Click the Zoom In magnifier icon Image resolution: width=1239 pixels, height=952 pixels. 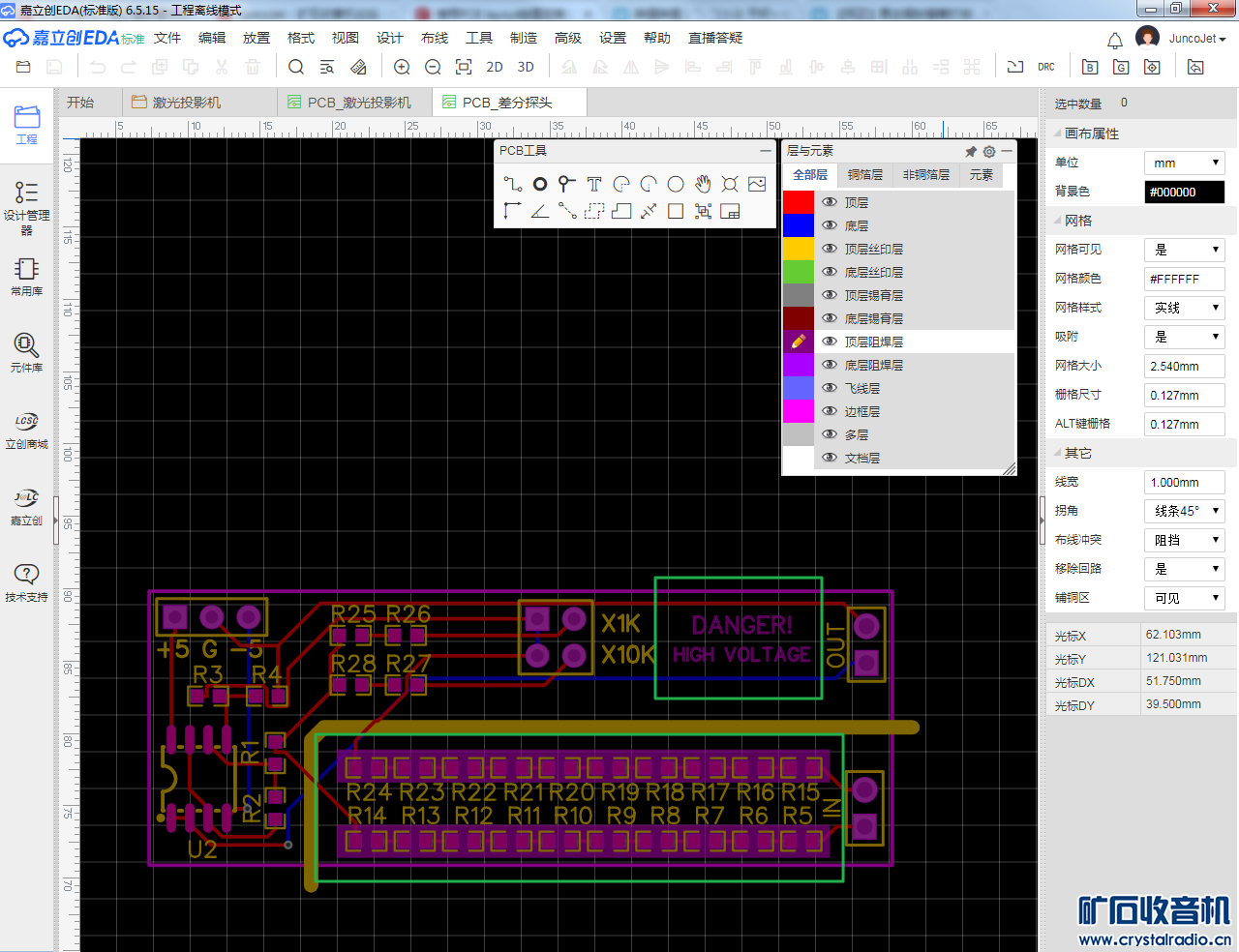[402, 67]
